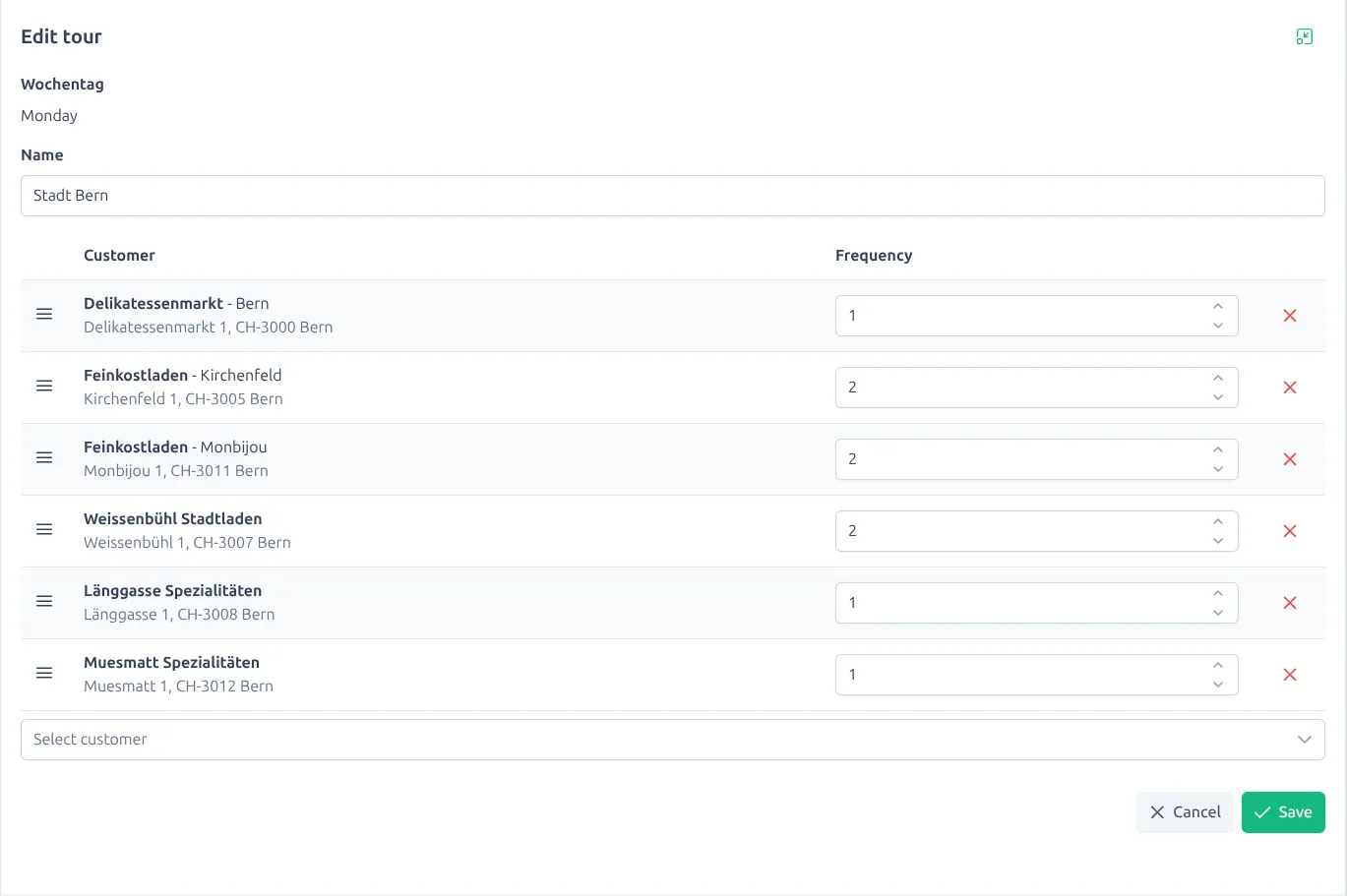Remove Feinkostladen Kirchenfeld using red X
Image resolution: width=1347 pixels, height=896 pixels.
1290,387
